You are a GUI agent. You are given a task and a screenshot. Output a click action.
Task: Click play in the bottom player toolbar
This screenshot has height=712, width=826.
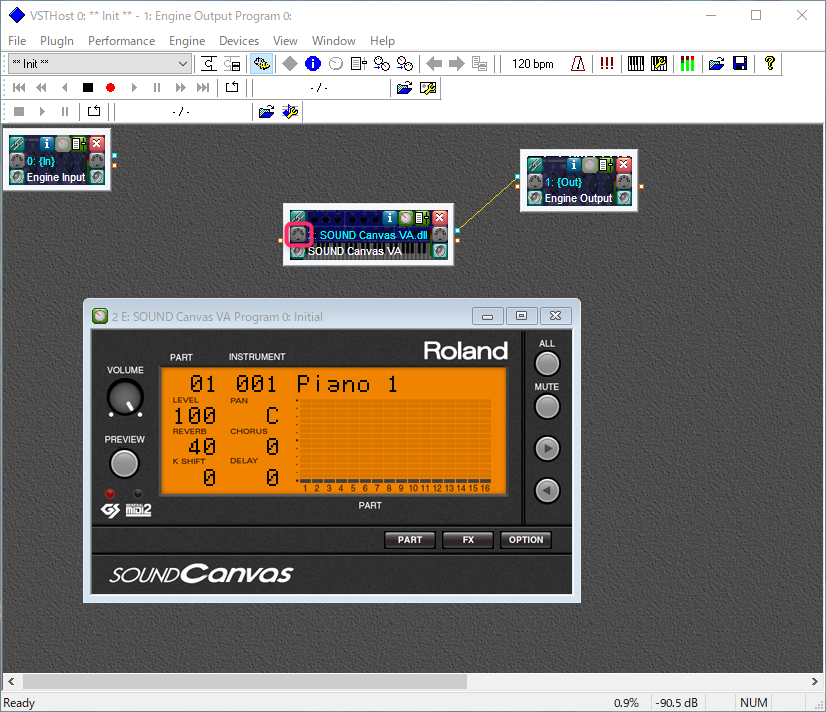[42, 111]
